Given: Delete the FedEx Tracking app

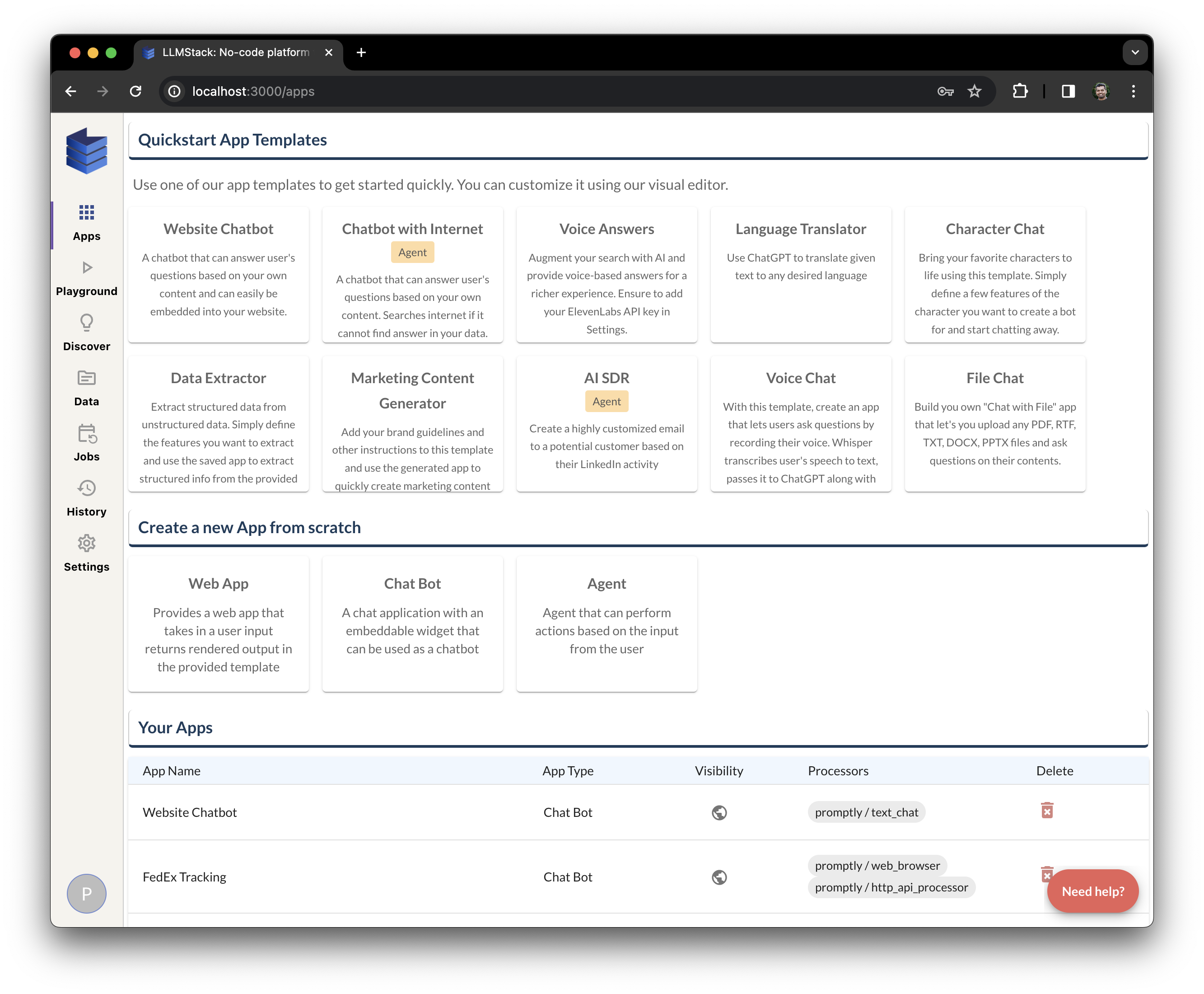Looking at the screenshot, I should [1048, 875].
